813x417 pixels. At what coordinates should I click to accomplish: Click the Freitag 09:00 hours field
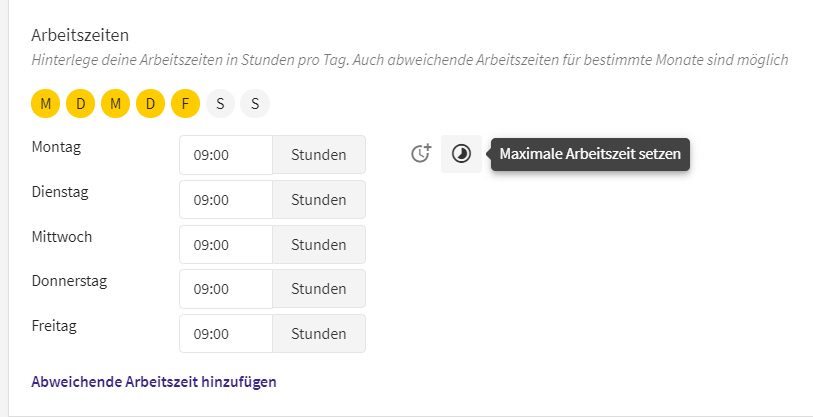point(226,333)
